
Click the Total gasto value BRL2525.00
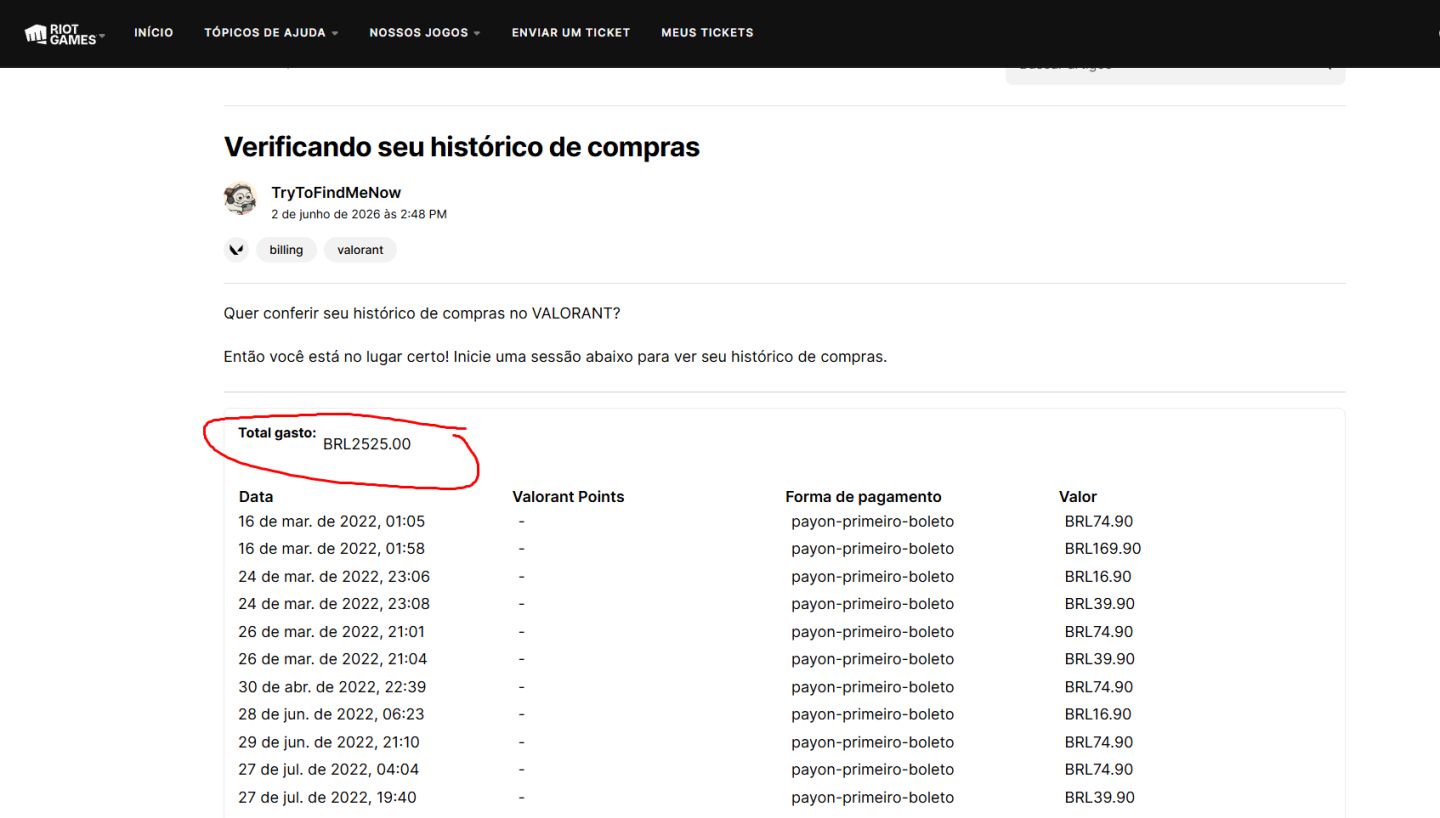pos(367,444)
